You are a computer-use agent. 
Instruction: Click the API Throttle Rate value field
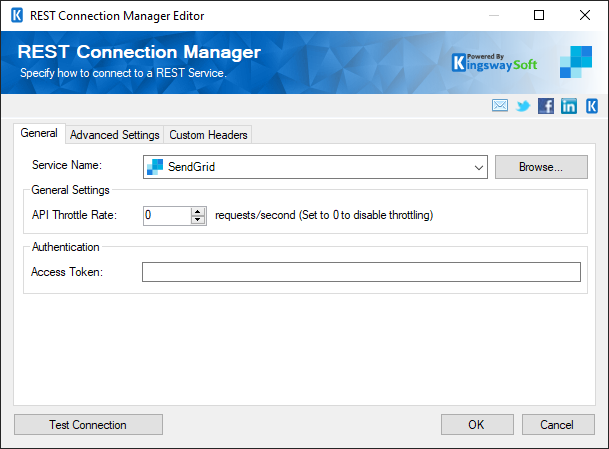pos(167,216)
